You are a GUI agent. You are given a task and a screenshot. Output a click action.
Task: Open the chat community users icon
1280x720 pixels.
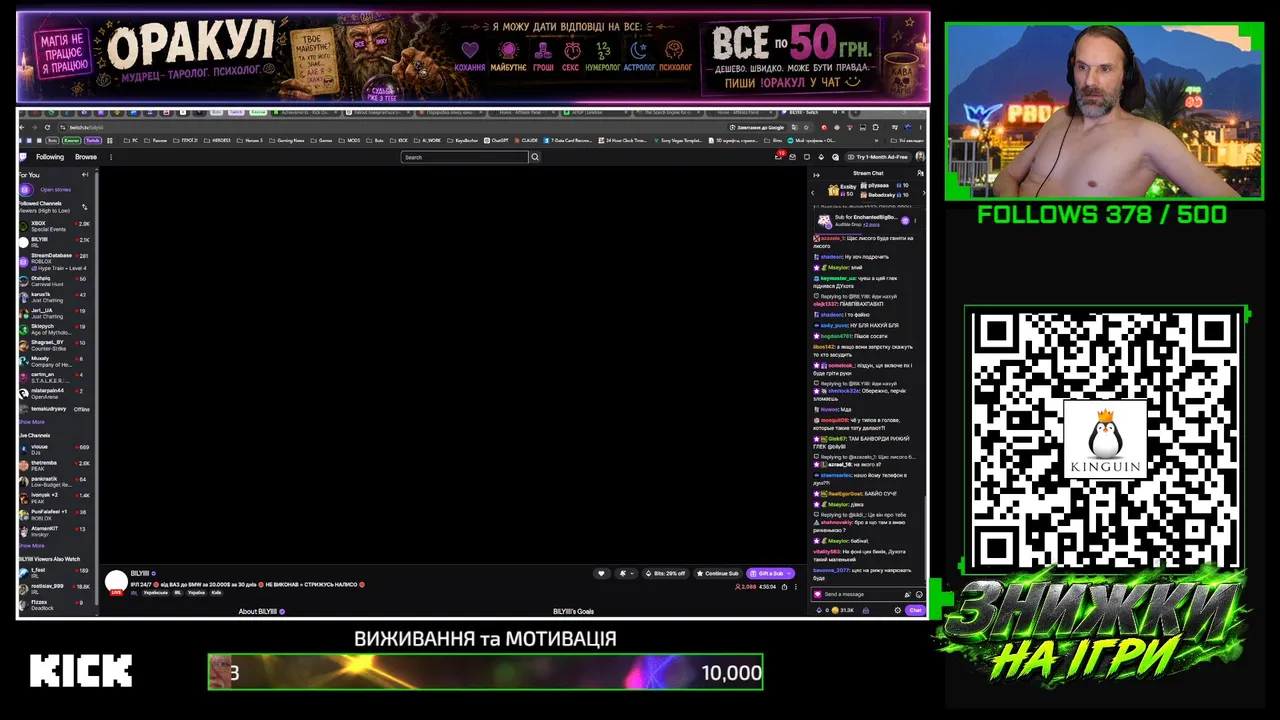[x=920, y=174]
